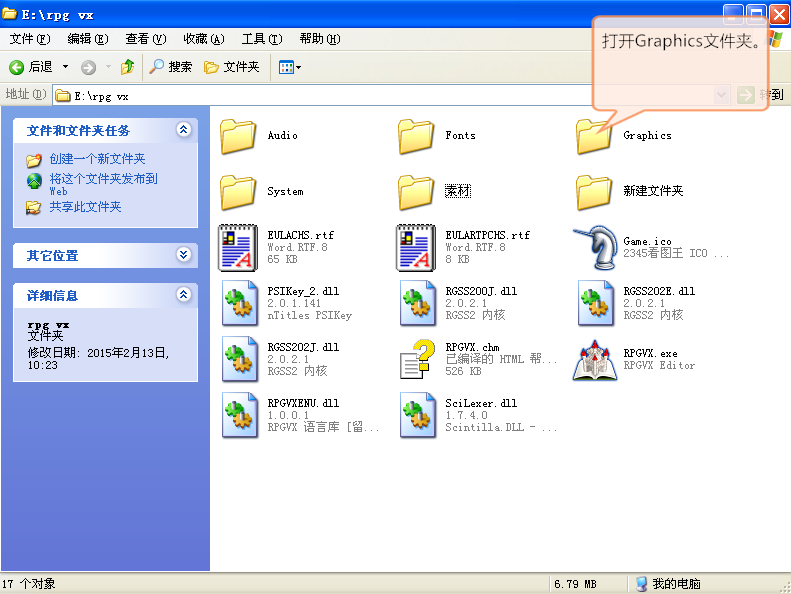Image resolution: width=791 pixels, height=594 pixels.
Task: Open the 编辑(E) menu
Action: [88, 39]
